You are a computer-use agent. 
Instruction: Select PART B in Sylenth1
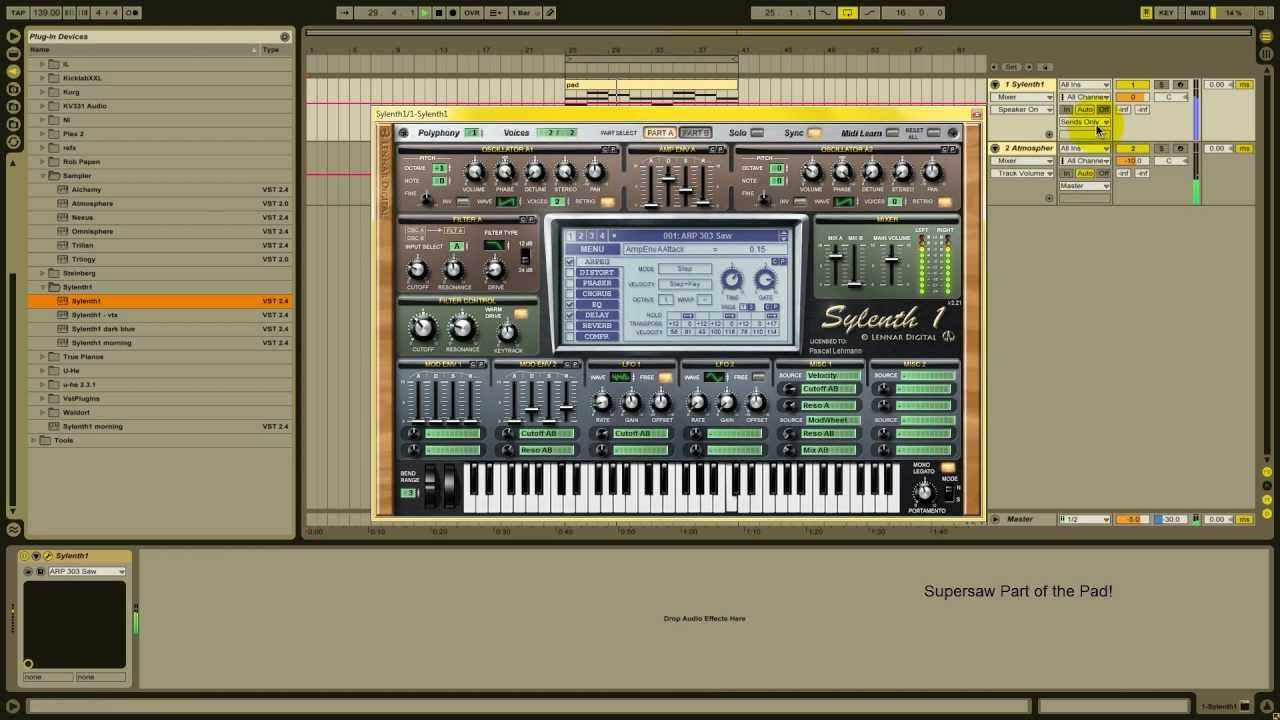click(695, 133)
